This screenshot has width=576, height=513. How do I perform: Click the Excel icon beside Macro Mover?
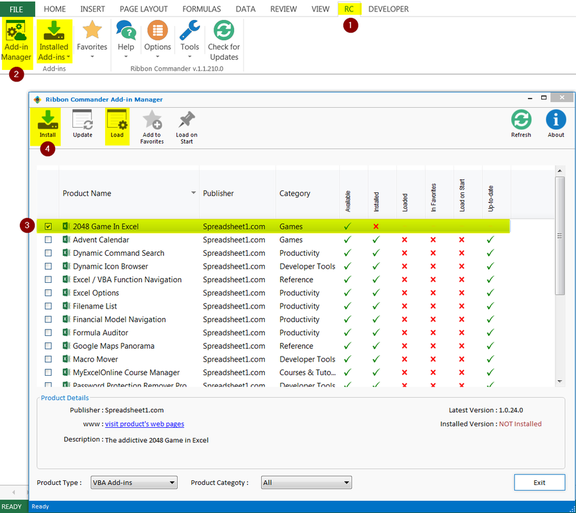(66, 359)
